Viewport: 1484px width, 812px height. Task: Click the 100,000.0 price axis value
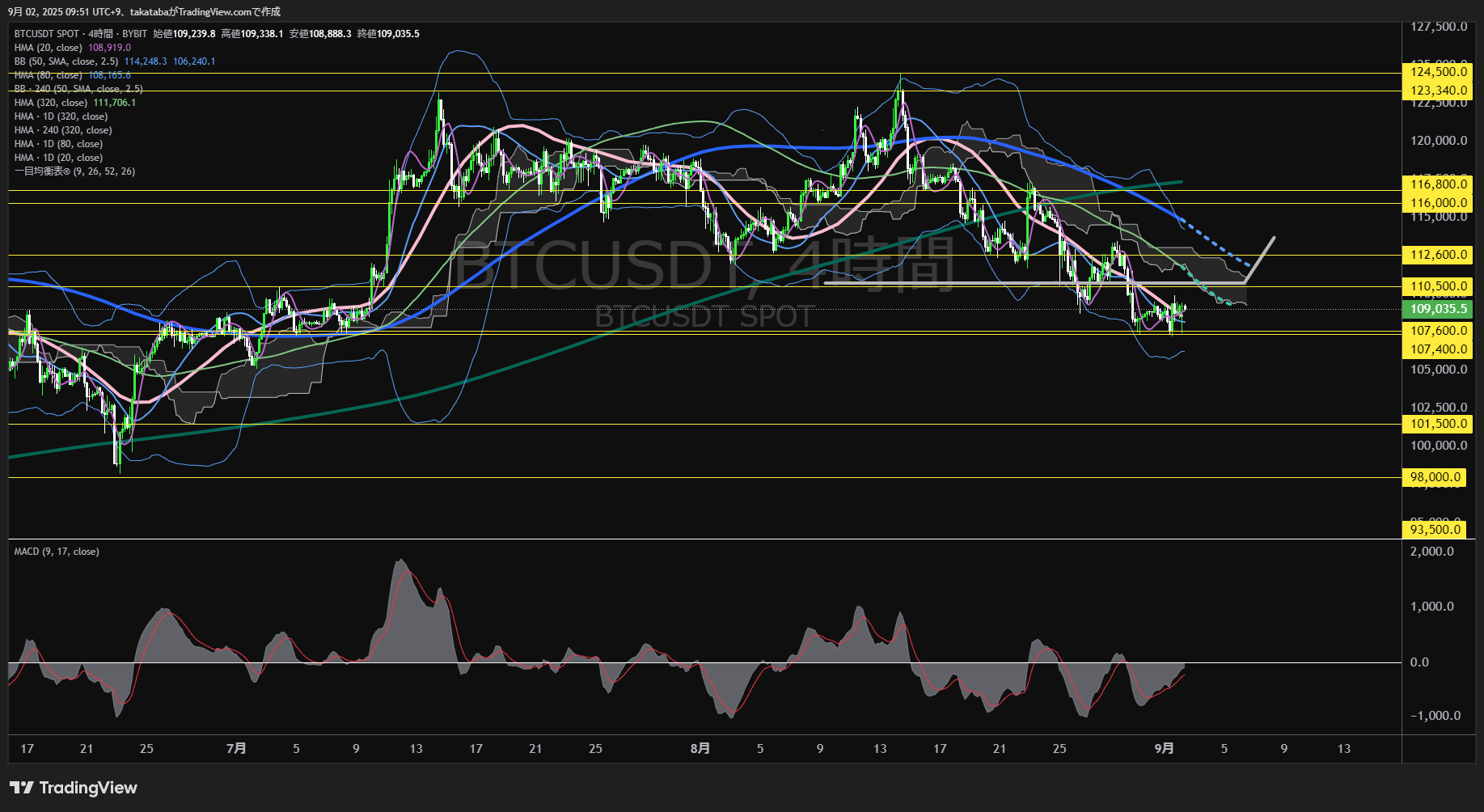pos(1438,446)
